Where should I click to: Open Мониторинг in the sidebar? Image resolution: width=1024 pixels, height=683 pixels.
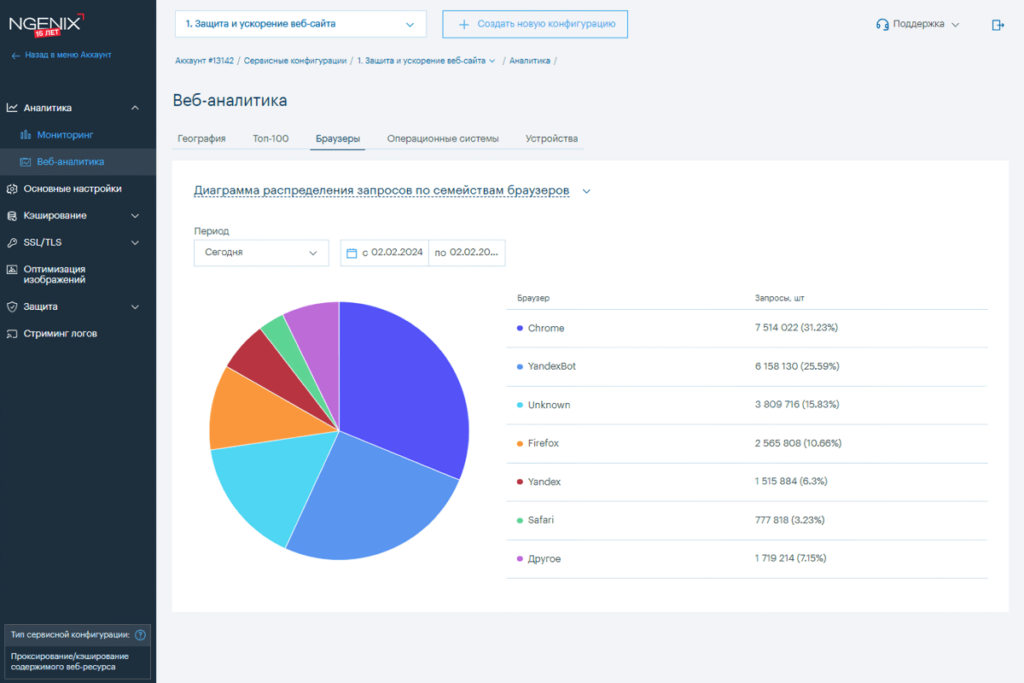click(65, 135)
